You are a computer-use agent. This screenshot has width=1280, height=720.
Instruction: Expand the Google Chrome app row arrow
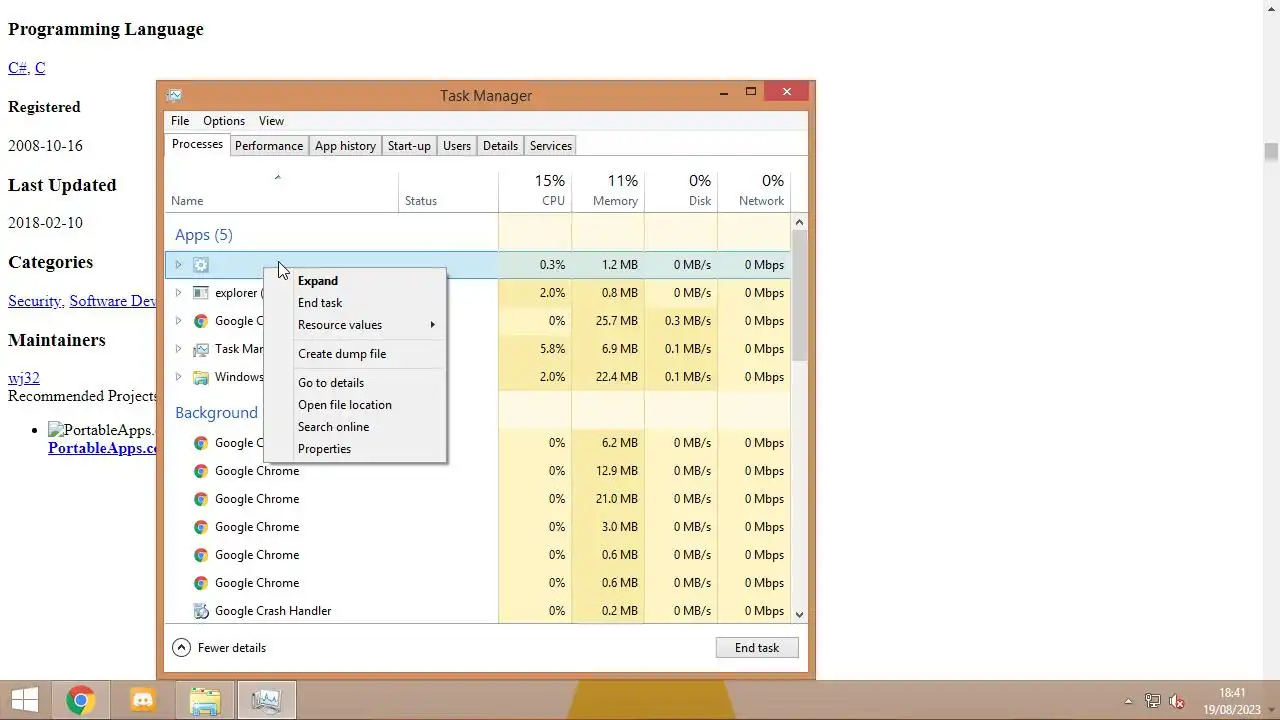point(178,321)
